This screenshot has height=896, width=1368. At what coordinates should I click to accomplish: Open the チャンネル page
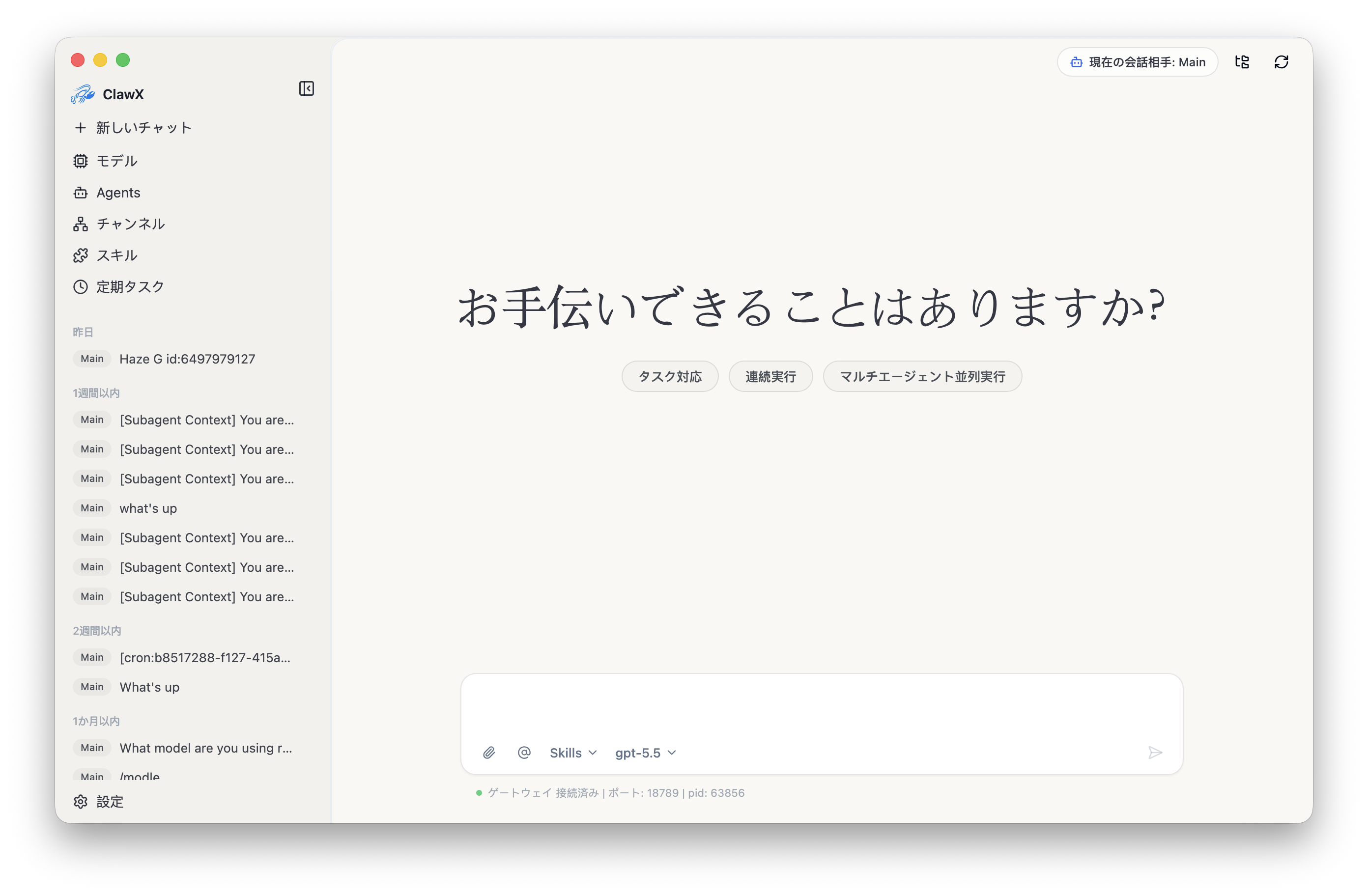(193, 224)
